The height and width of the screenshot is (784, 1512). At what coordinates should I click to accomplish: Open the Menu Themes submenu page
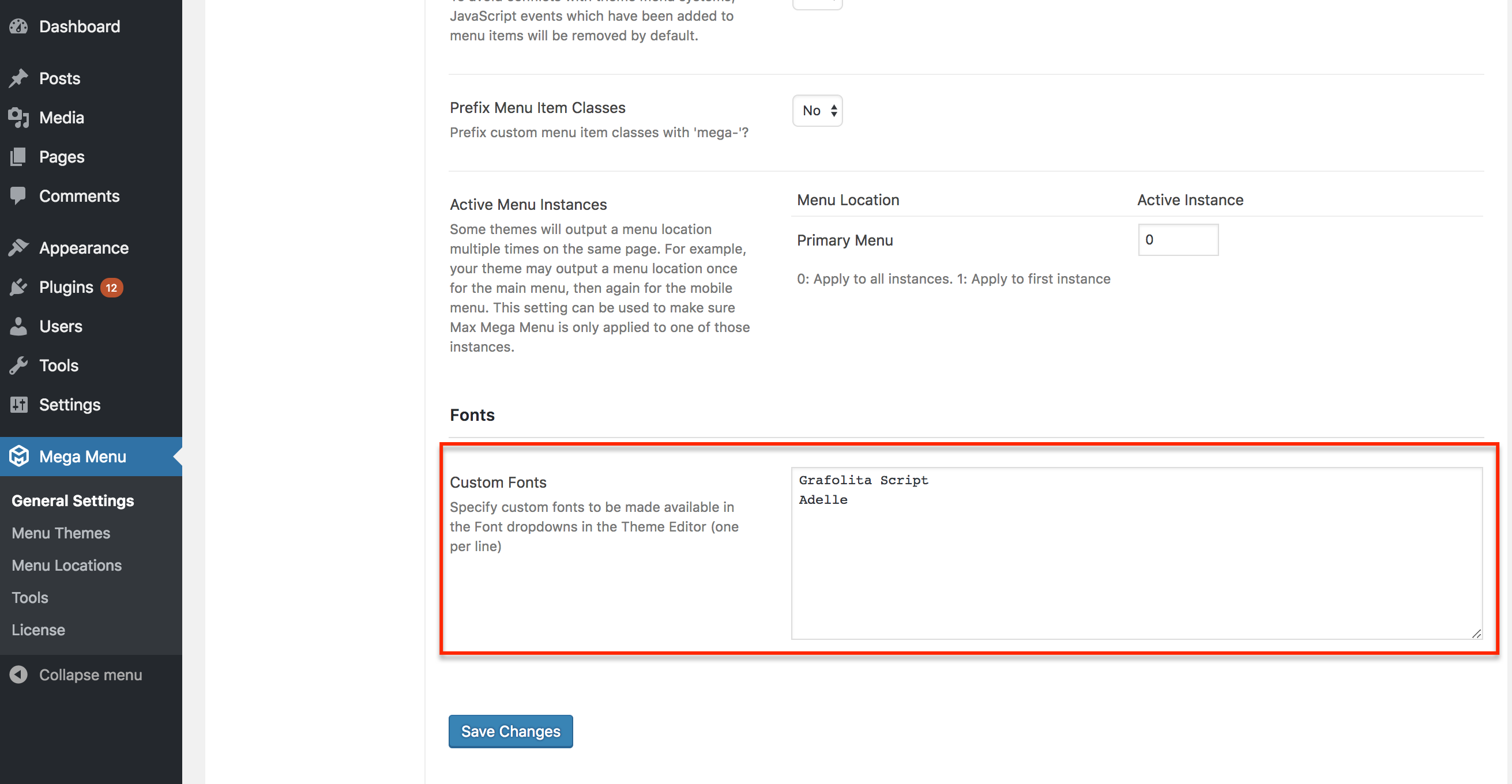coord(61,533)
